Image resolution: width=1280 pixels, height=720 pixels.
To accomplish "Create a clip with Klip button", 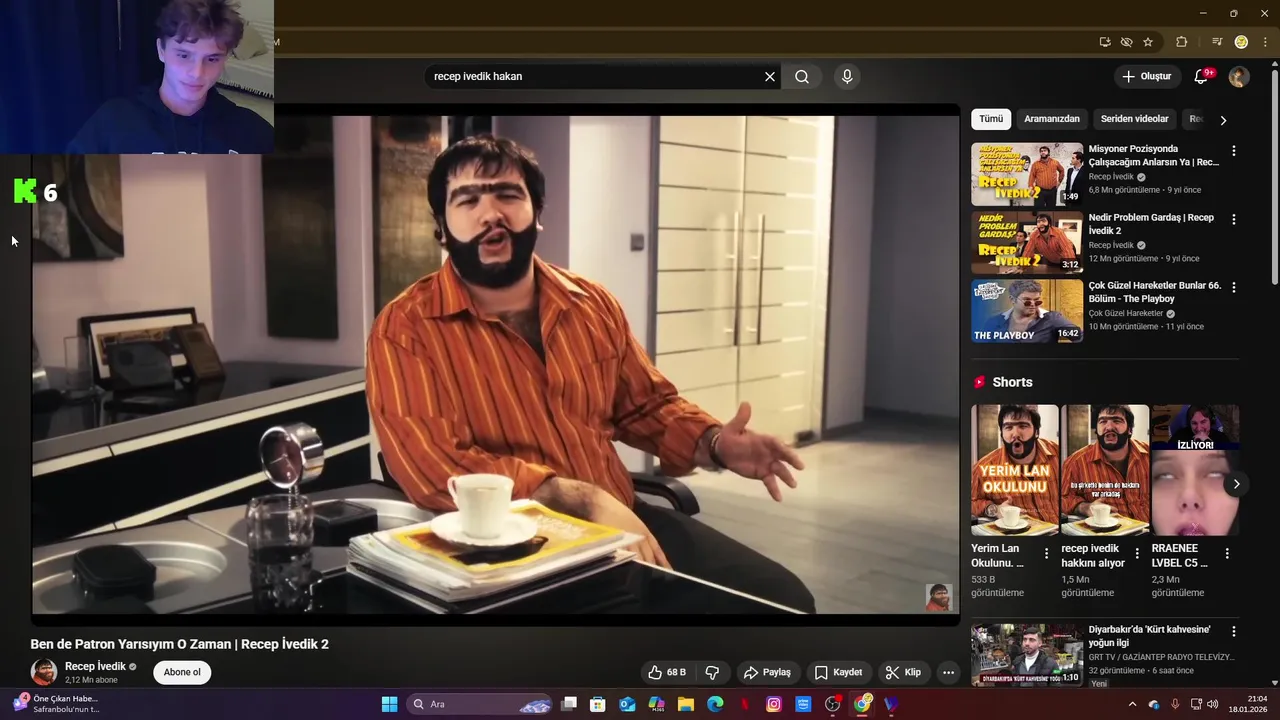I will tap(903, 672).
